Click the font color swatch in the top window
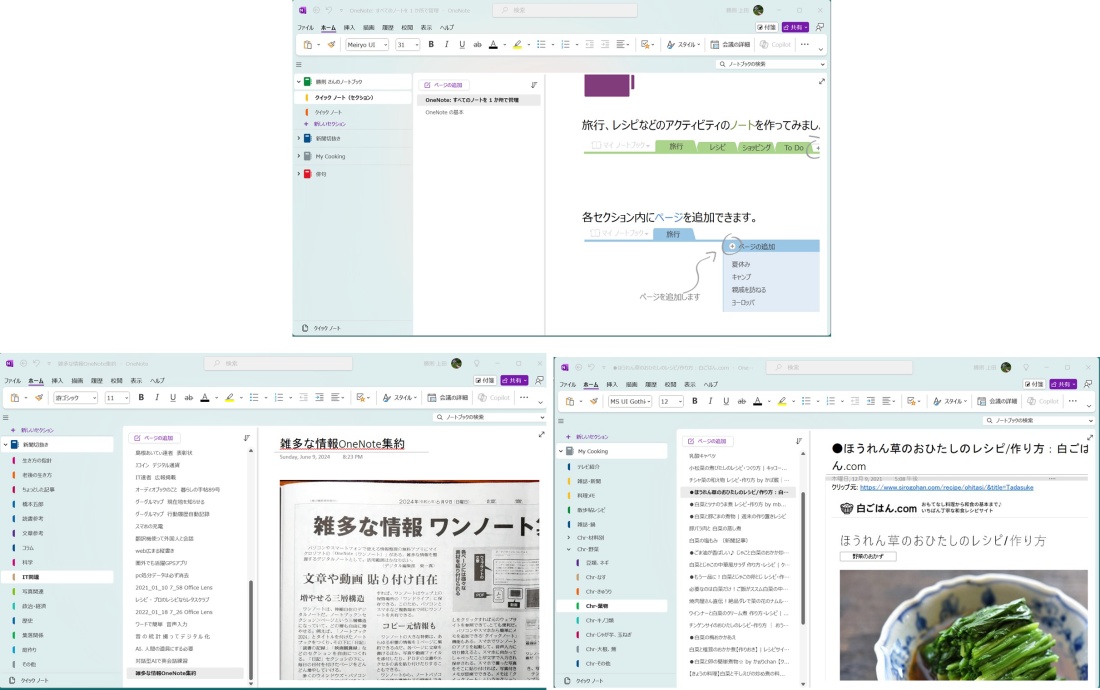 493,45
